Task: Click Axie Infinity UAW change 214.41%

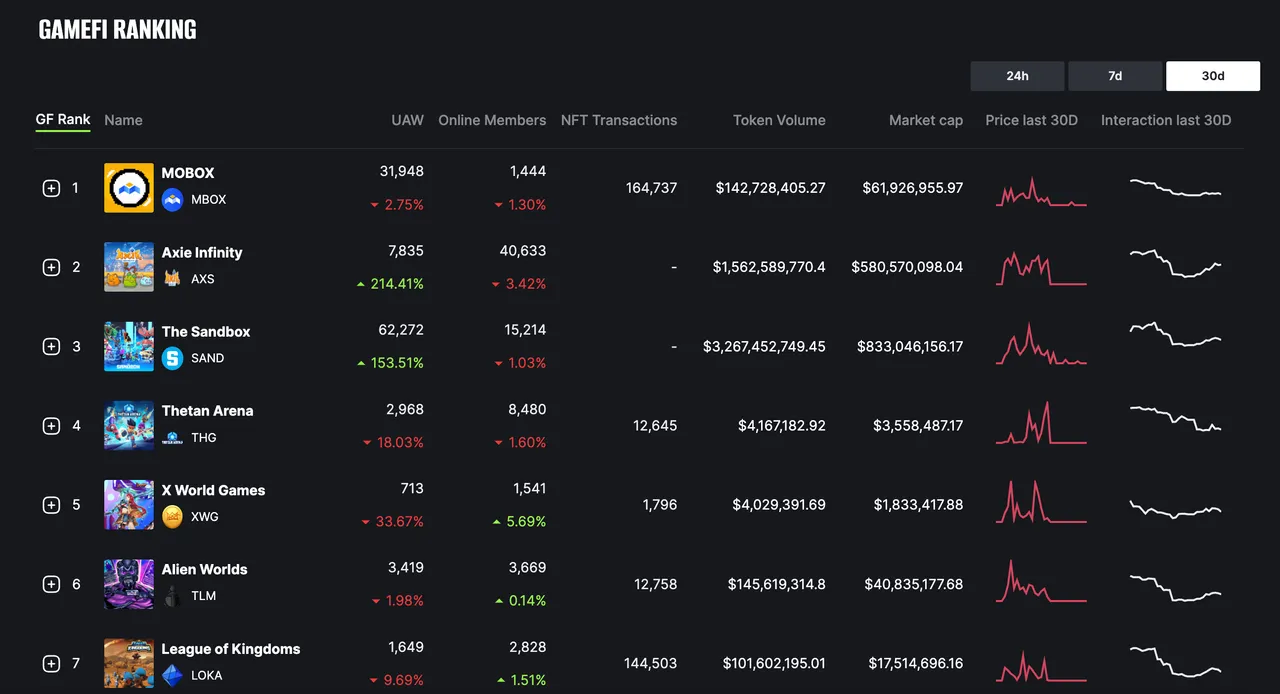Action: pyautogui.click(x=390, y=284)
